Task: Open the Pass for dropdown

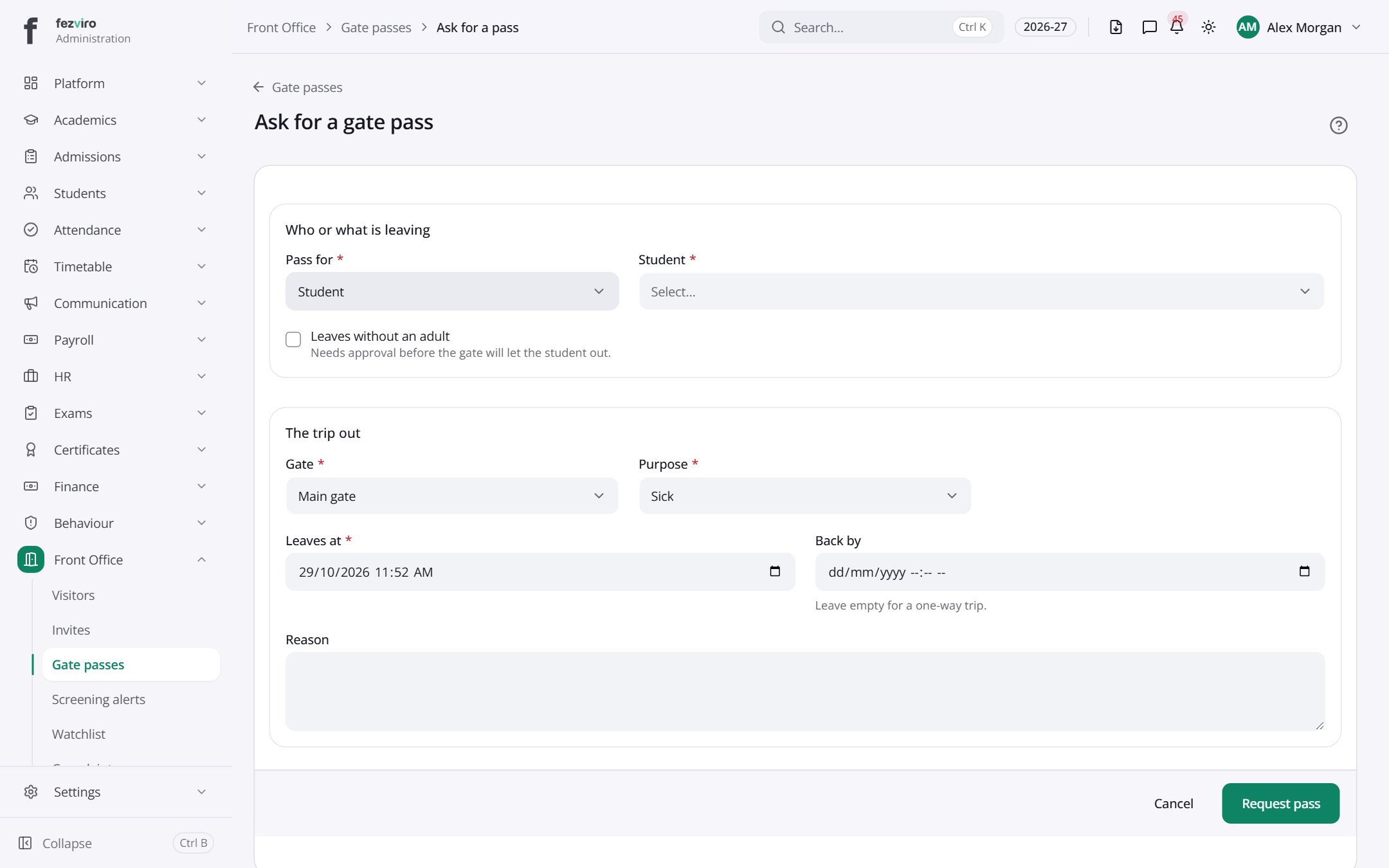Action: point(452,291)
